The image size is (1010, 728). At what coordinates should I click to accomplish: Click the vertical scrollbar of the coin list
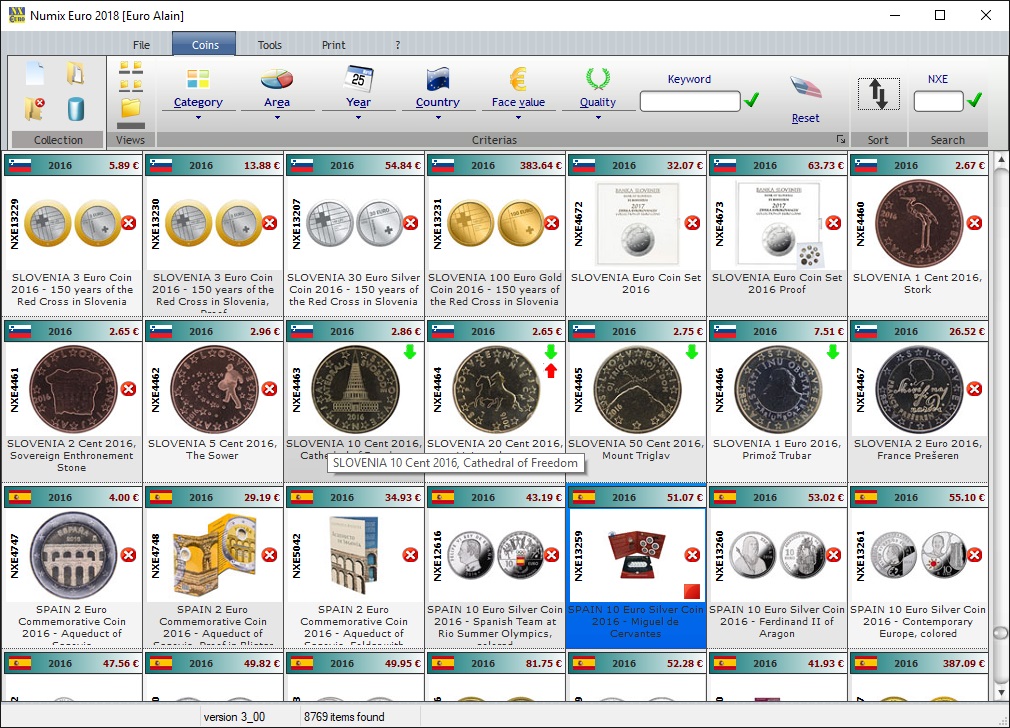(998, 400)
